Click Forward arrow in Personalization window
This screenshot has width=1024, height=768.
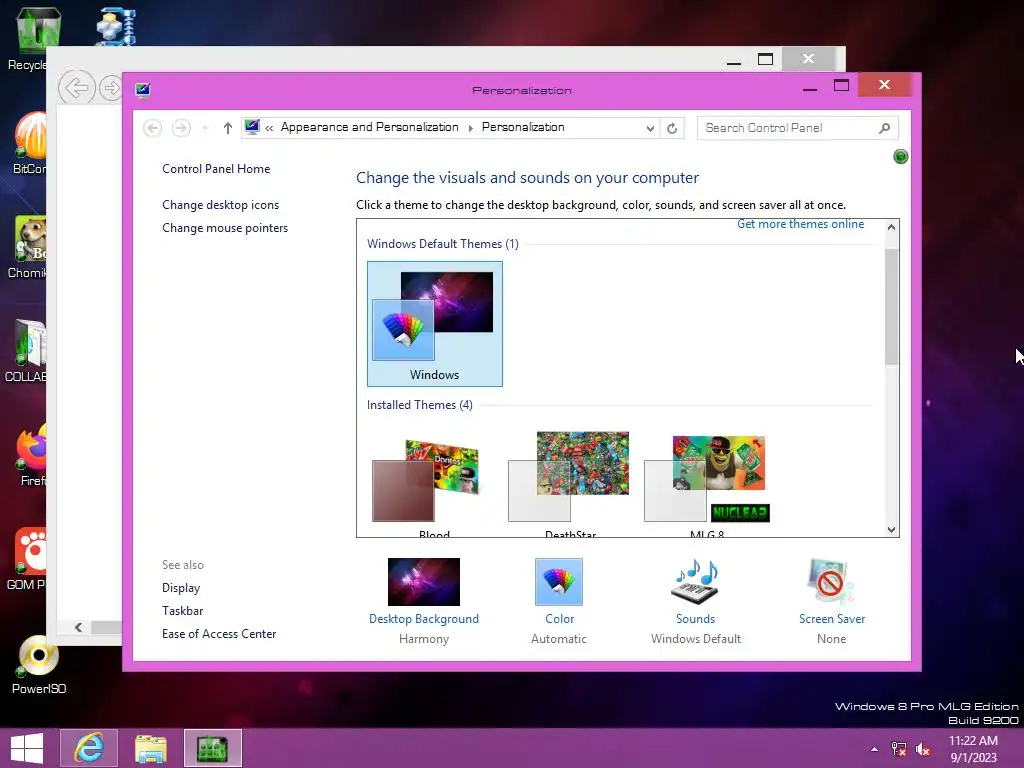(181, 128)
